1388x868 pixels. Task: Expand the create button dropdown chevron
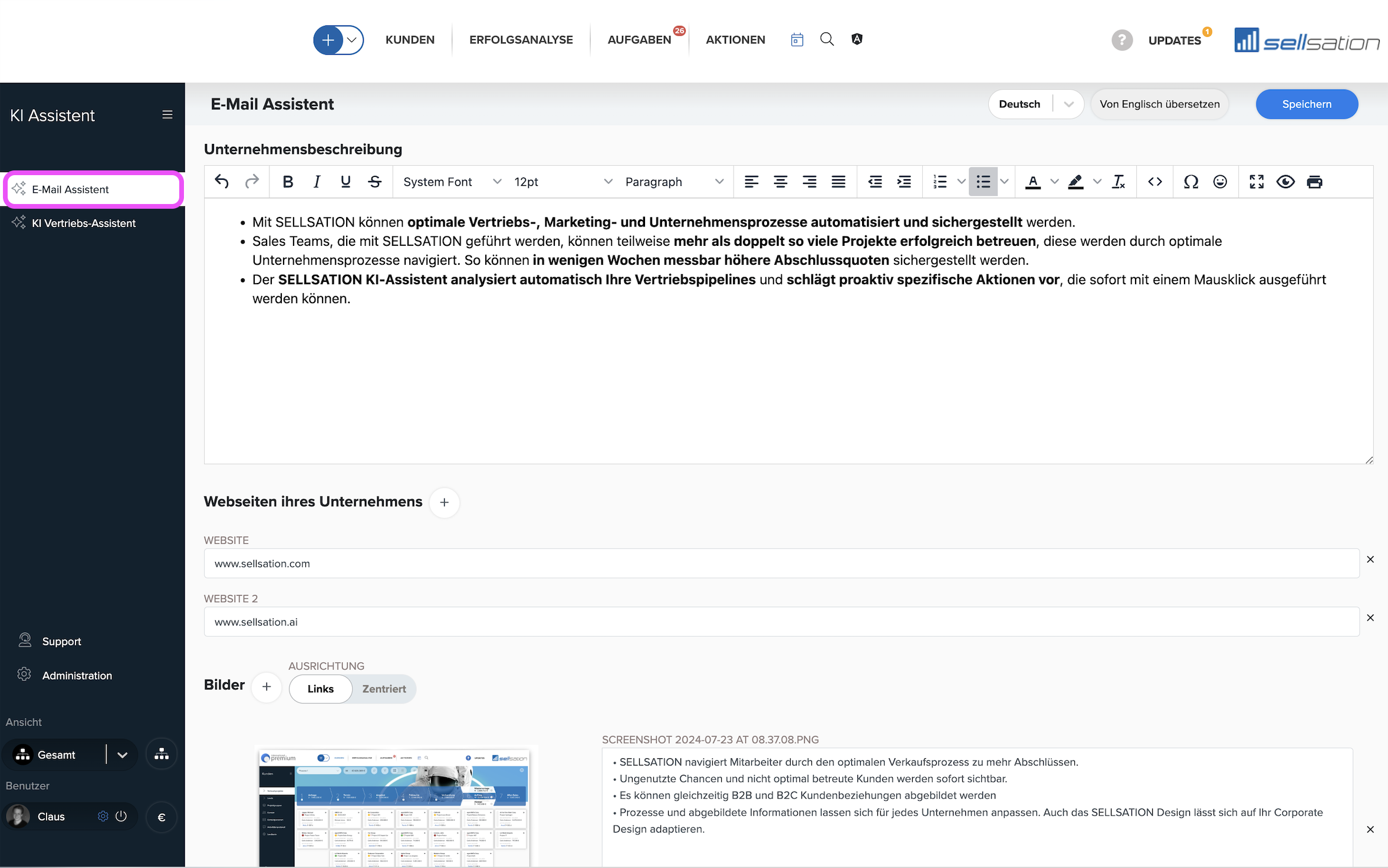point(352,40)
